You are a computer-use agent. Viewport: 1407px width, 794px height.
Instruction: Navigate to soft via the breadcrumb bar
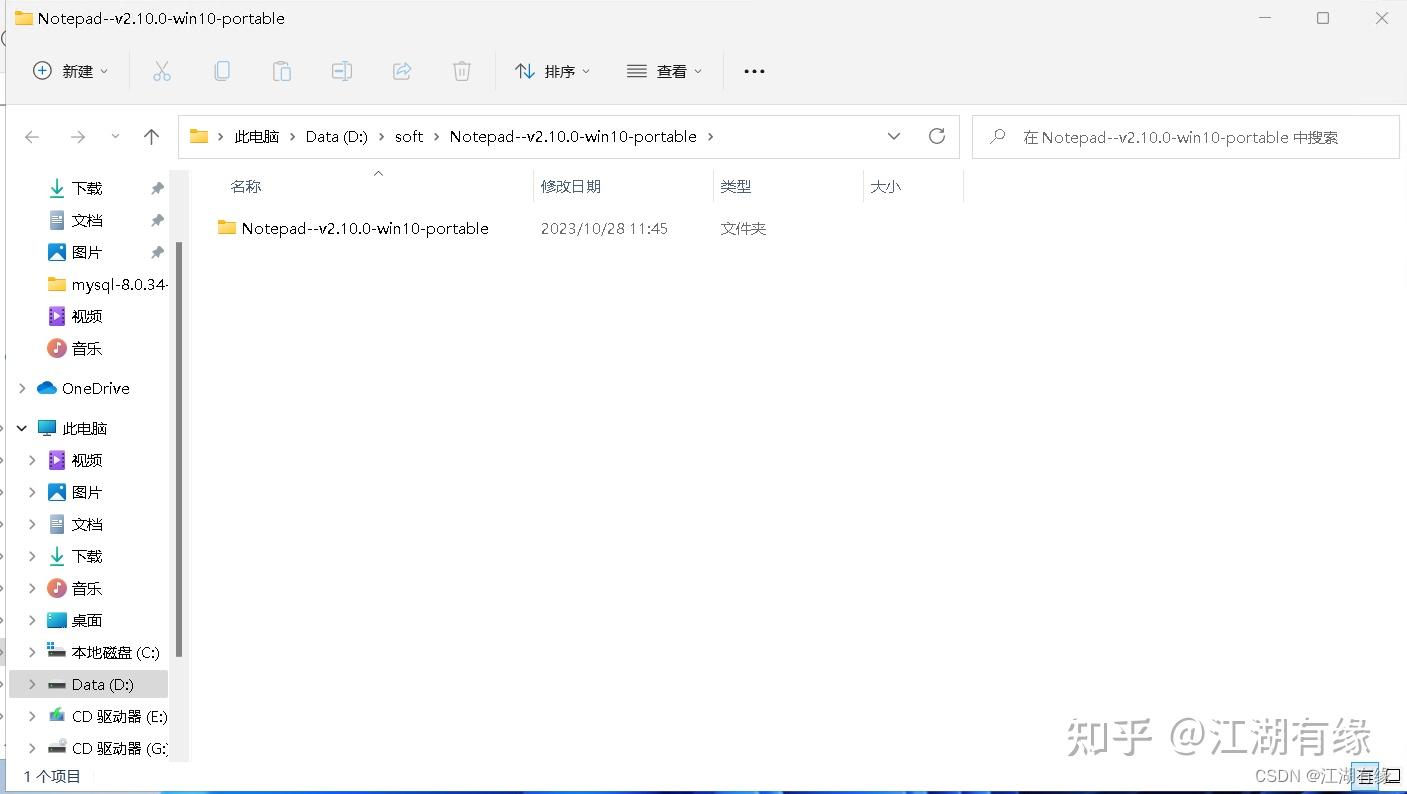[x=408, y=137]
